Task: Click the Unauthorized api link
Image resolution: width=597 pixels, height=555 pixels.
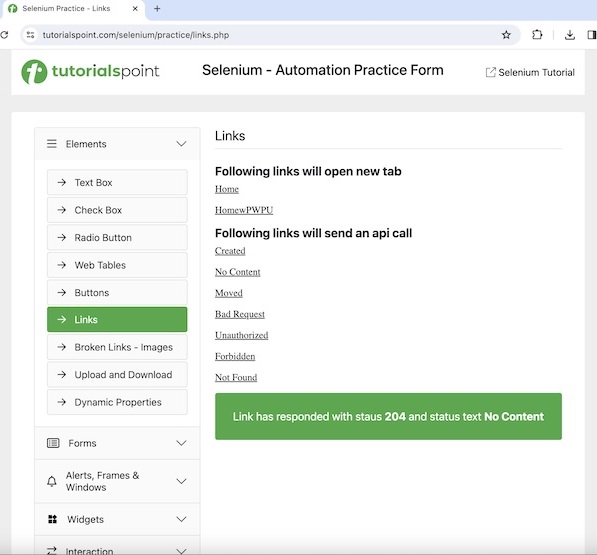Action: (241, 335)
